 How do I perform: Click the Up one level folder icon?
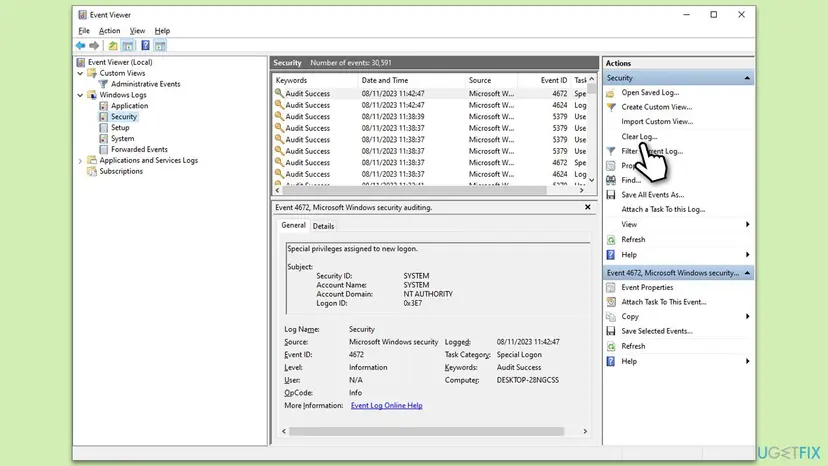[x=113, y=46]
